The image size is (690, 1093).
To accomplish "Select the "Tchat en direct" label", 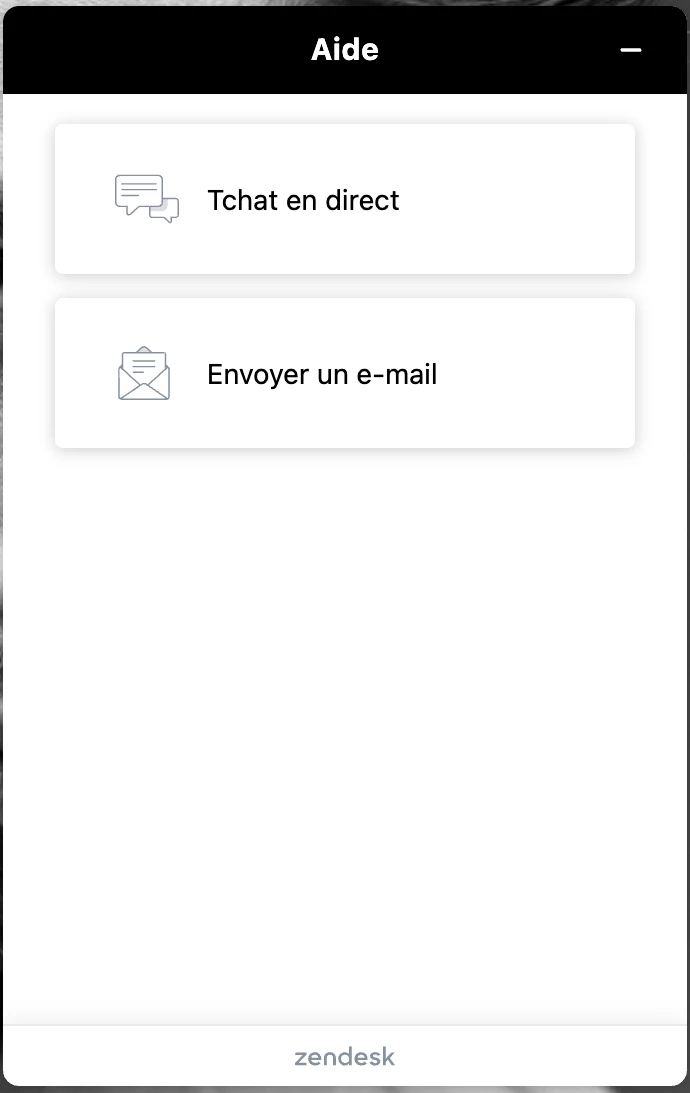I will 303,200.
